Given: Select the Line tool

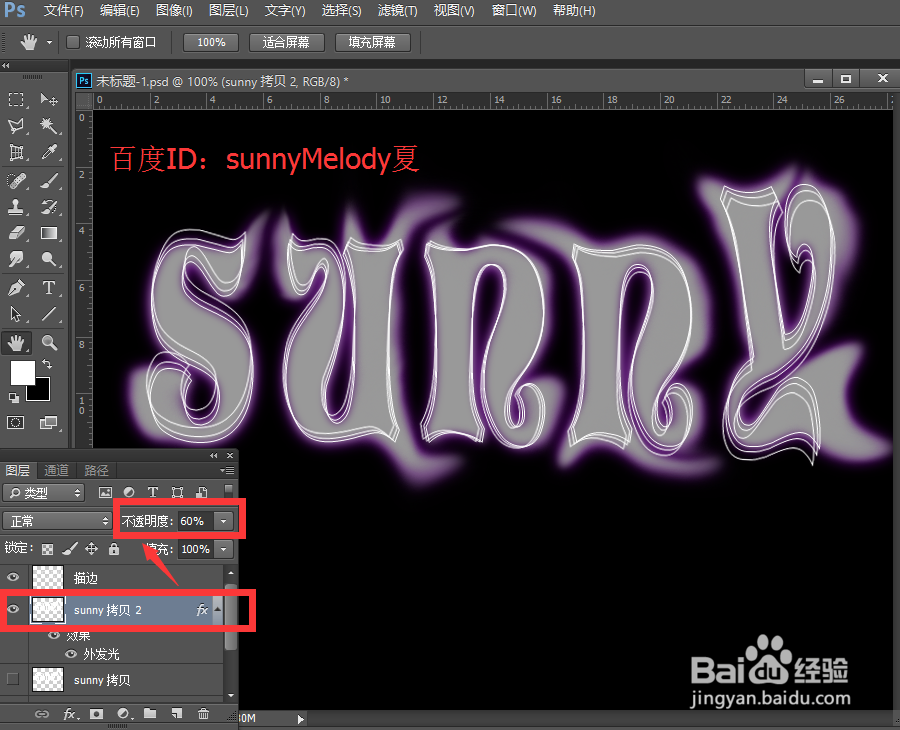Looking at the screenshot, I should coord(49,314).
